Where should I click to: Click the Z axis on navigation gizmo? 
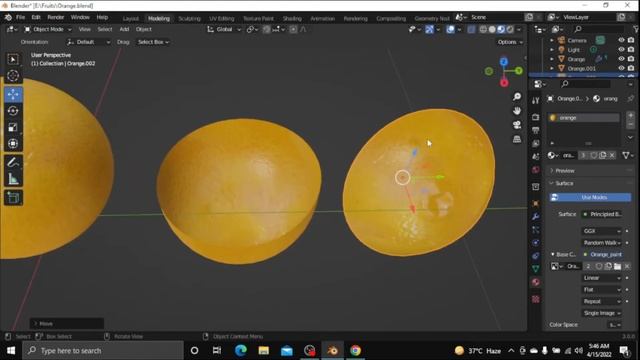click(504, 62)
